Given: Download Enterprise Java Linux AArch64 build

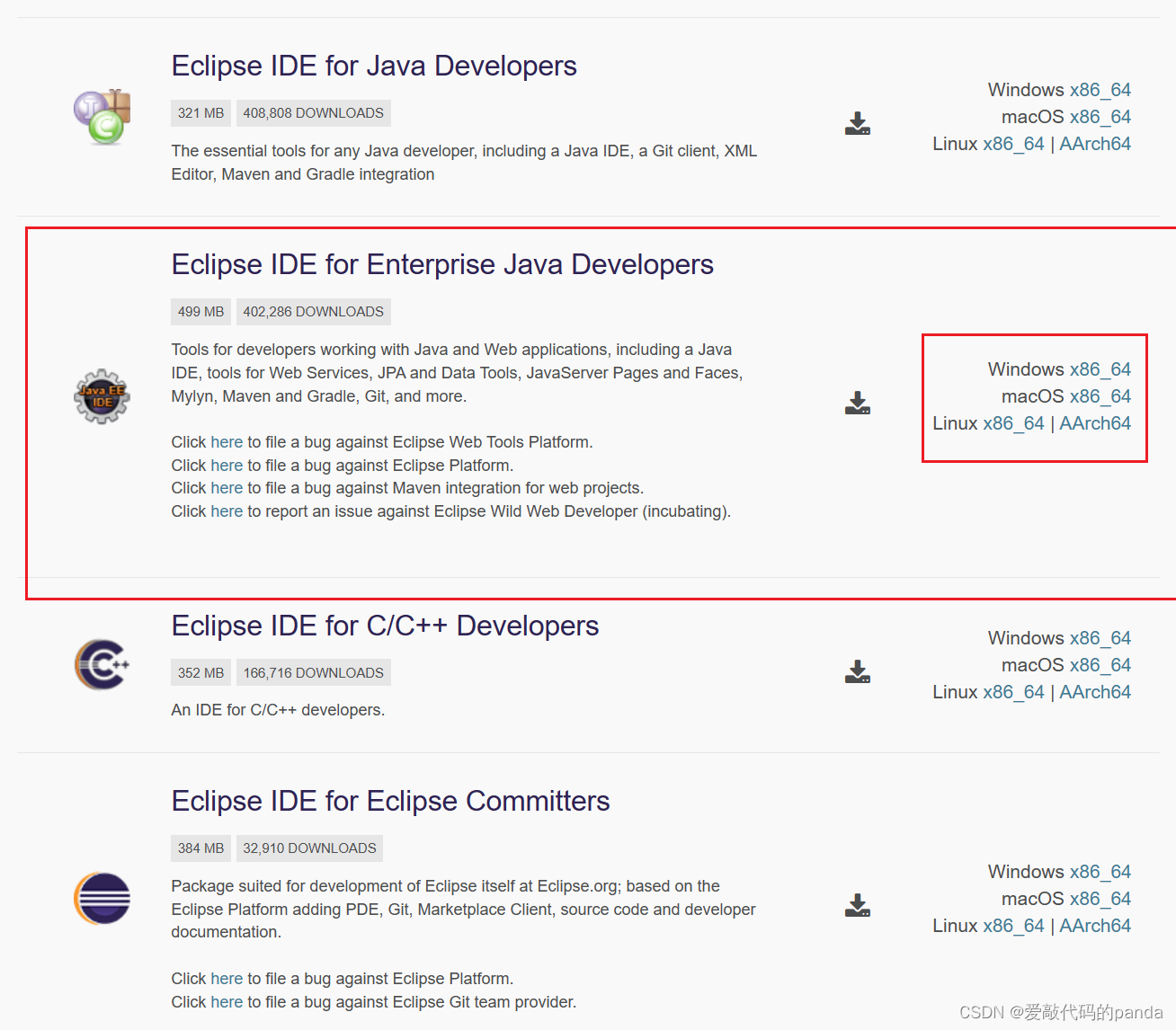Looking at the screenshot, I should point(1095,423).
